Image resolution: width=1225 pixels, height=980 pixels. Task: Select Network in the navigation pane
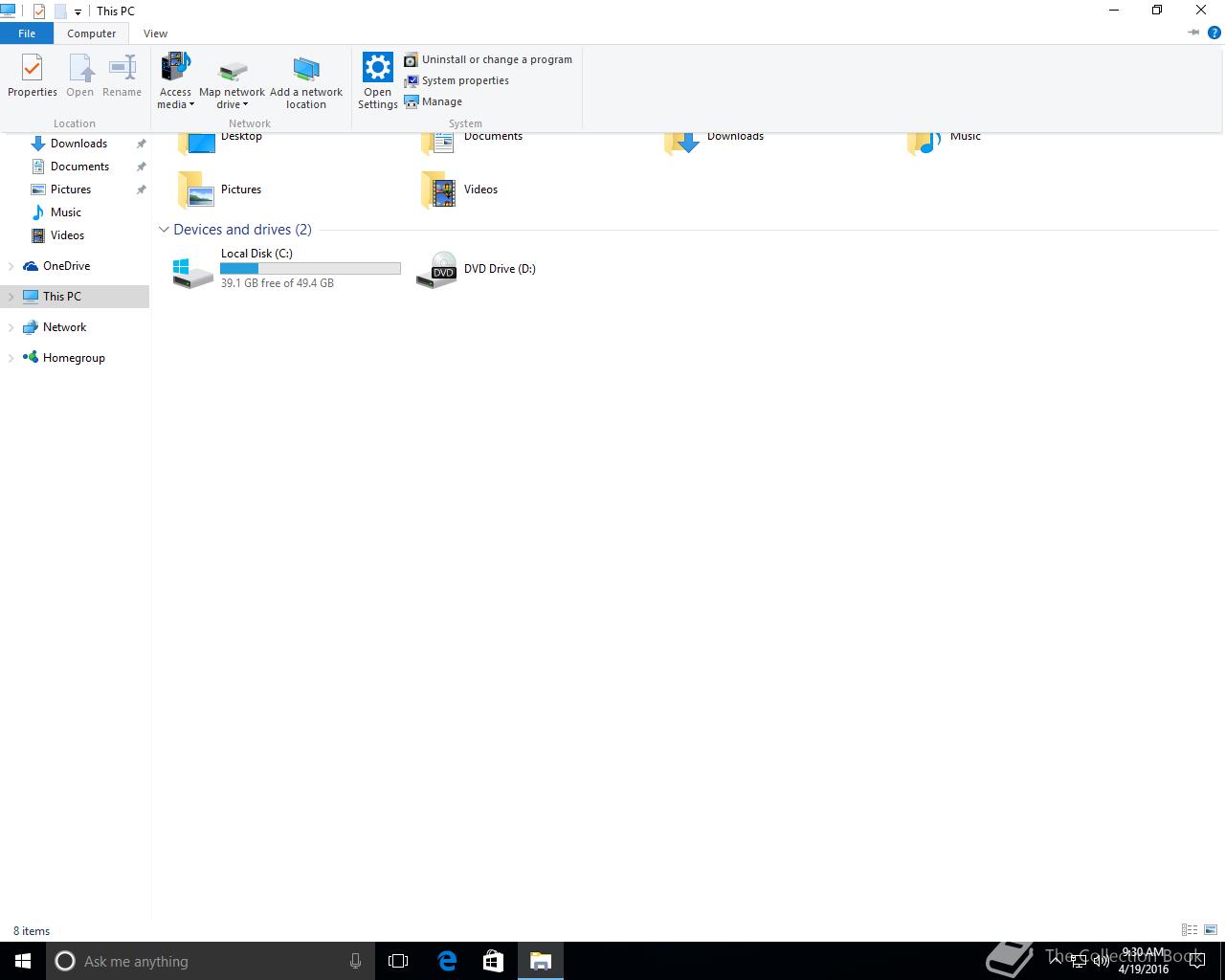64,327
